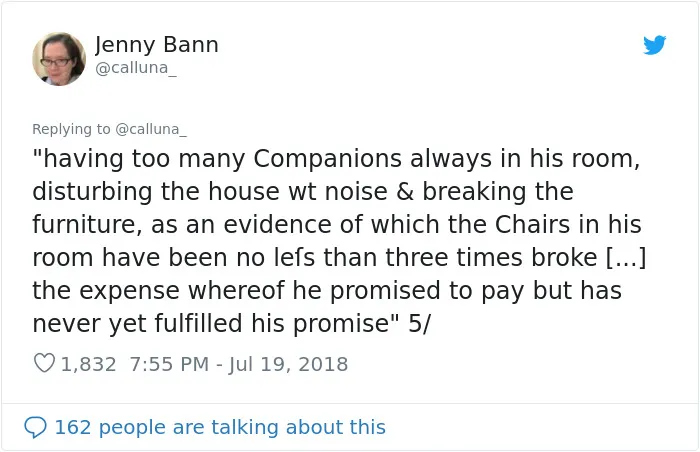Image resolution: width=700 pixels, height=452 pixels.
Task: Click the gray "Replying to" label
Action: click(x=71, y=129)
